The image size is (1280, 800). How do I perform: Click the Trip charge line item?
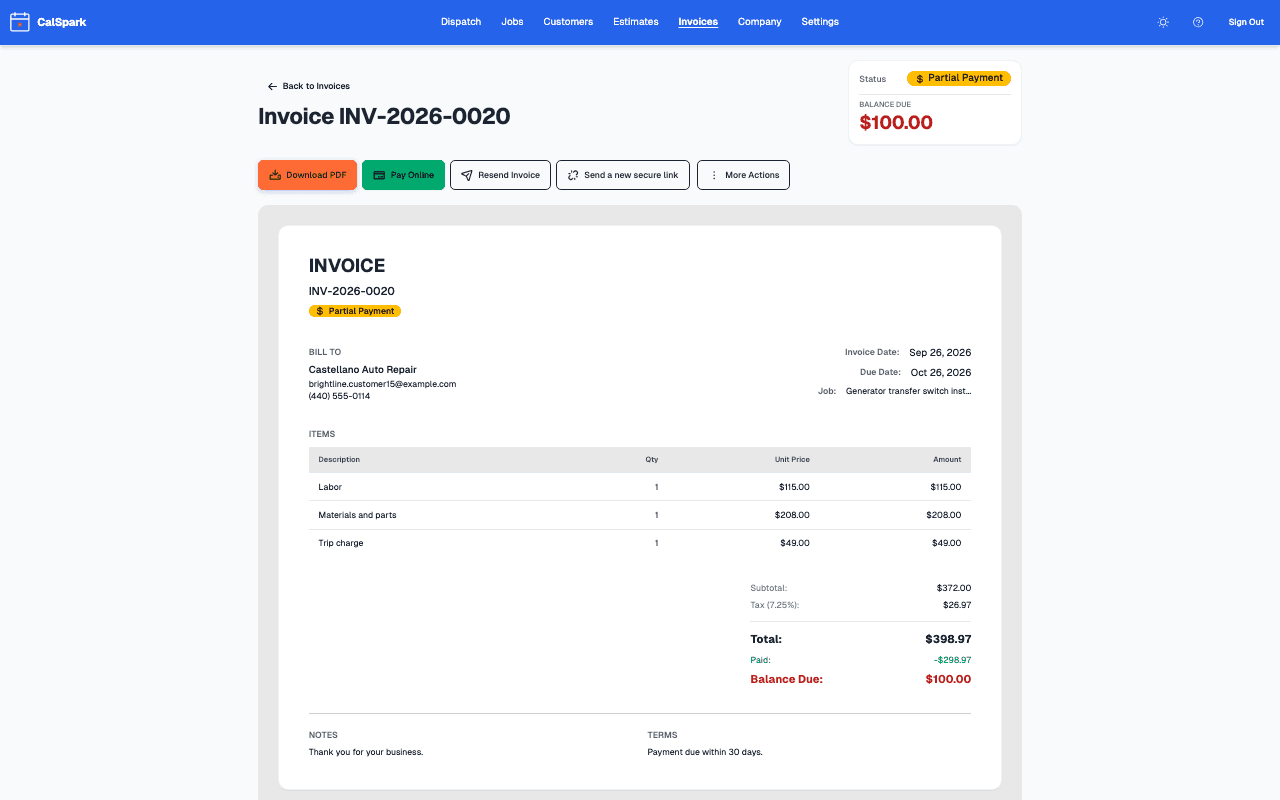(341, 543)
